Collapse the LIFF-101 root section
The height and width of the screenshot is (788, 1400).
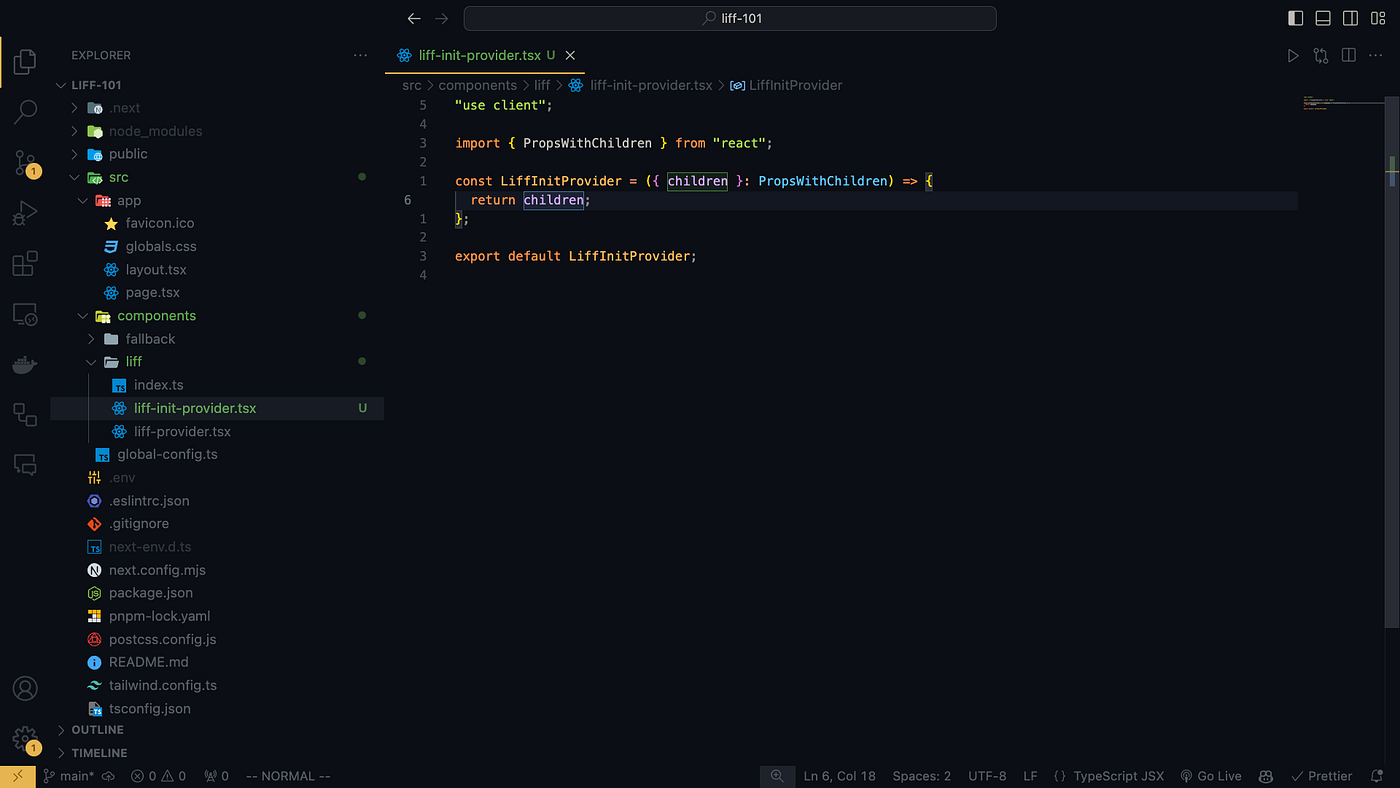pyautogui.click(x=217, y=85)
